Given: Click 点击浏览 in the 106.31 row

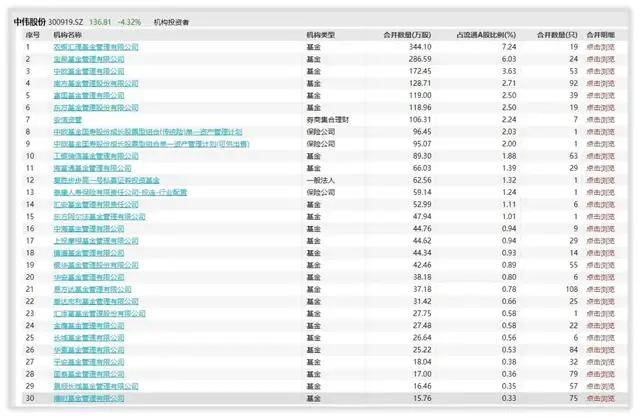Looking at the screenshot, I should point(600,120).
